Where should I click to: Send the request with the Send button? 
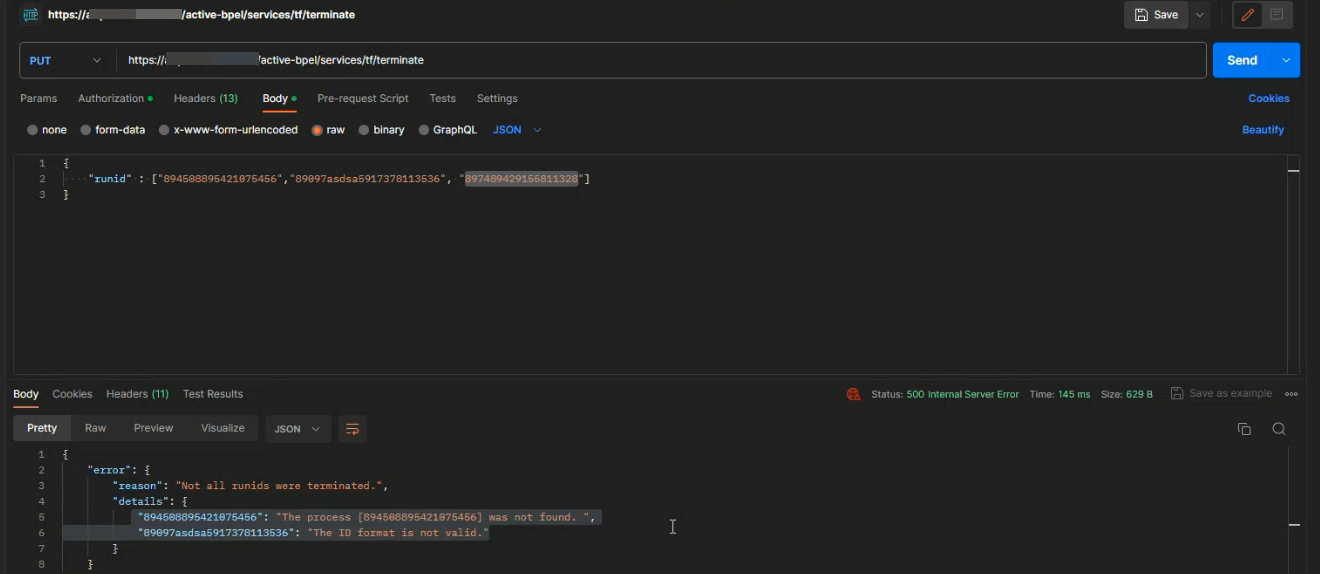click(x=1242, y=60)
